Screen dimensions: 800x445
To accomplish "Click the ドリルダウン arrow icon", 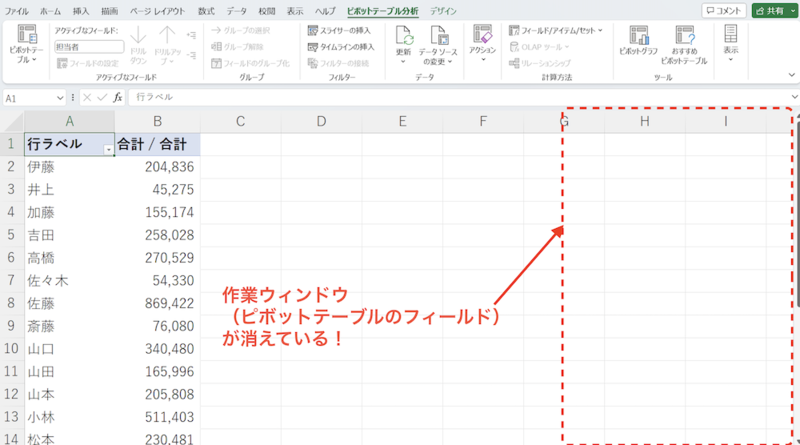I will coord(138,36).
